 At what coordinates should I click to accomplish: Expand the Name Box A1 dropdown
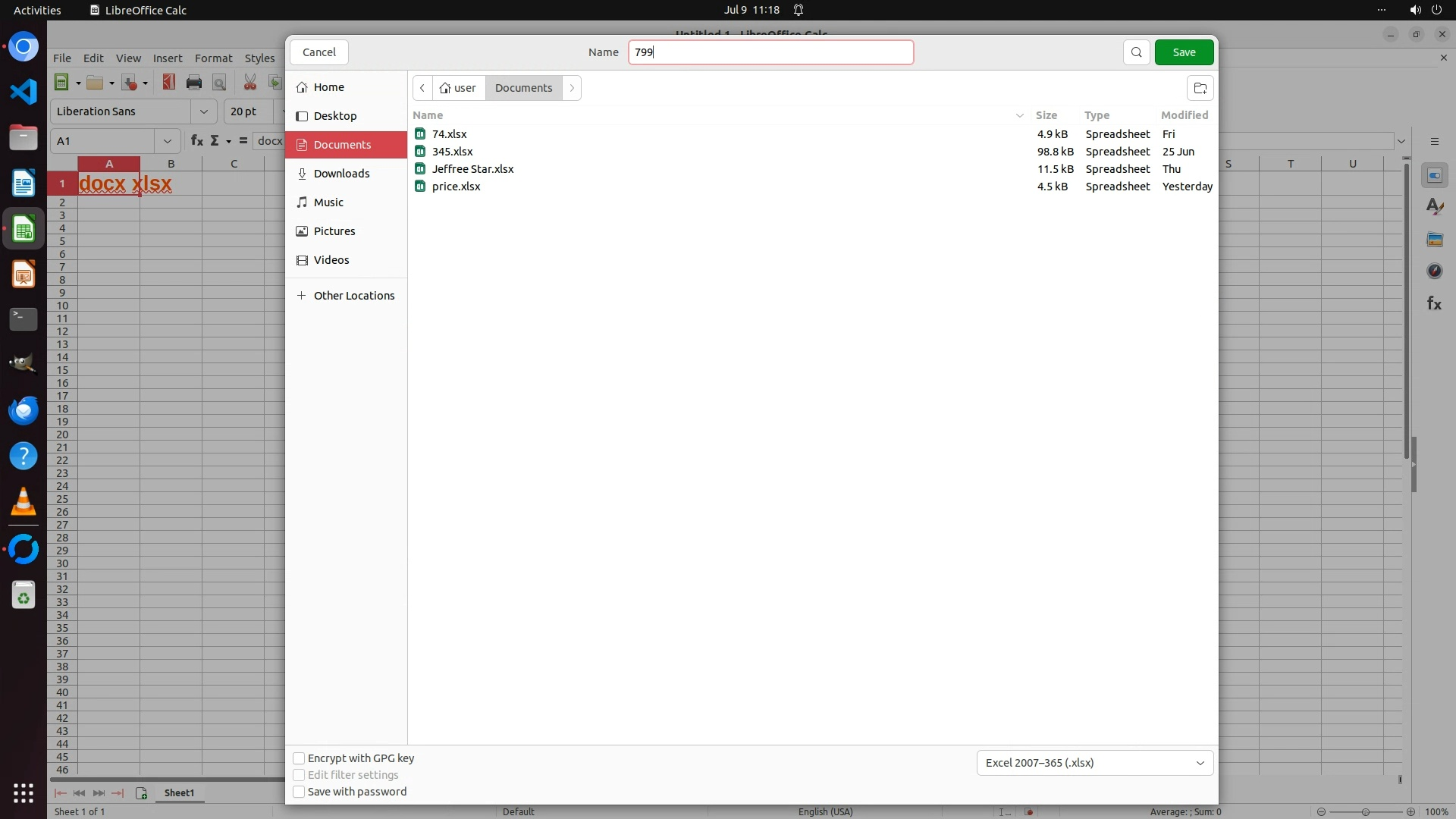167,141
